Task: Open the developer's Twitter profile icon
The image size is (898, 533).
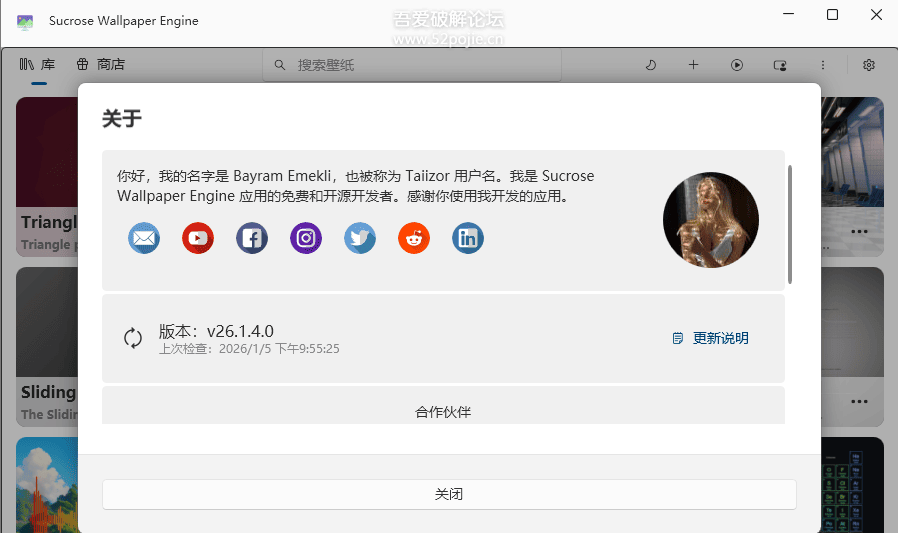Action: [x=360, y=238]
